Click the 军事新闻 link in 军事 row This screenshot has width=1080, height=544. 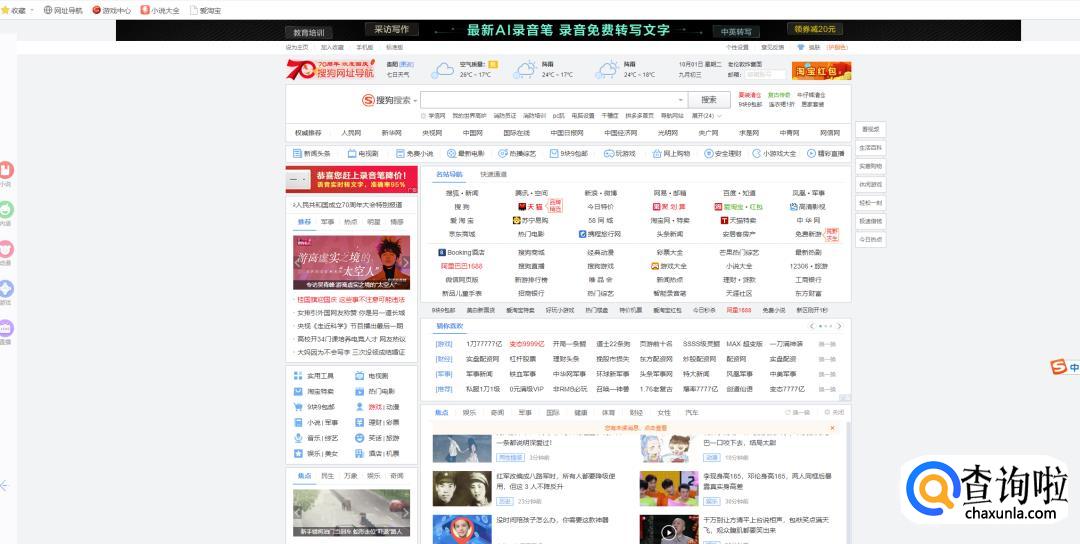tap(479, 374)
